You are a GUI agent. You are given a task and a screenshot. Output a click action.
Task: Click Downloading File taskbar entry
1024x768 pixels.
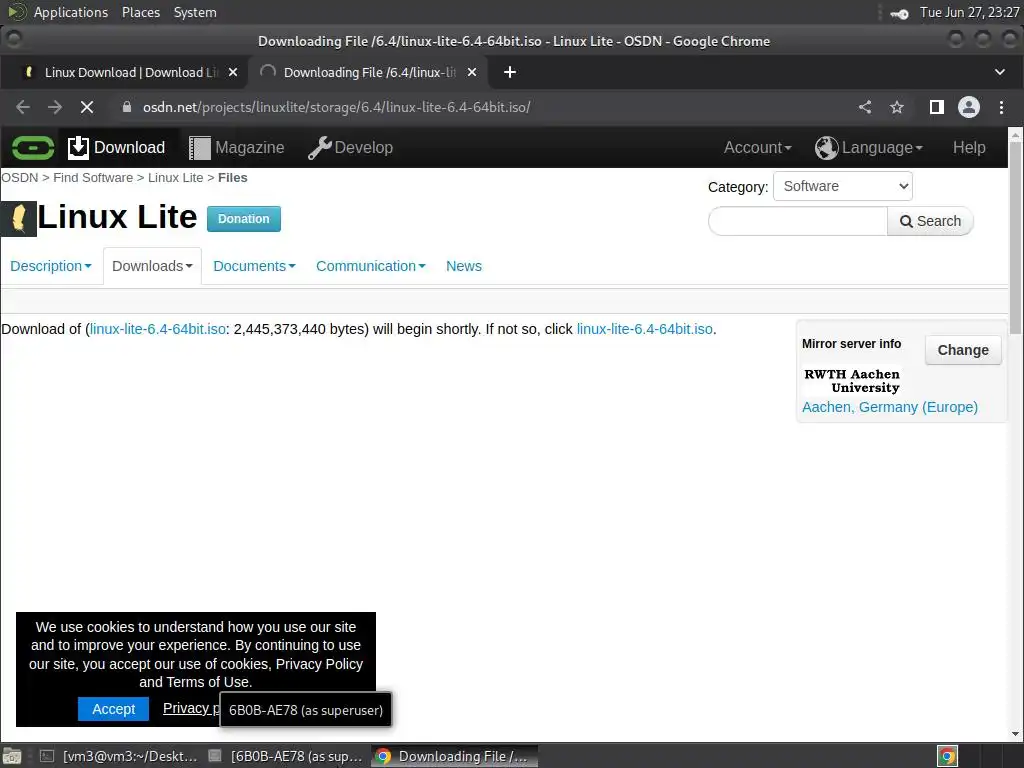455,756
